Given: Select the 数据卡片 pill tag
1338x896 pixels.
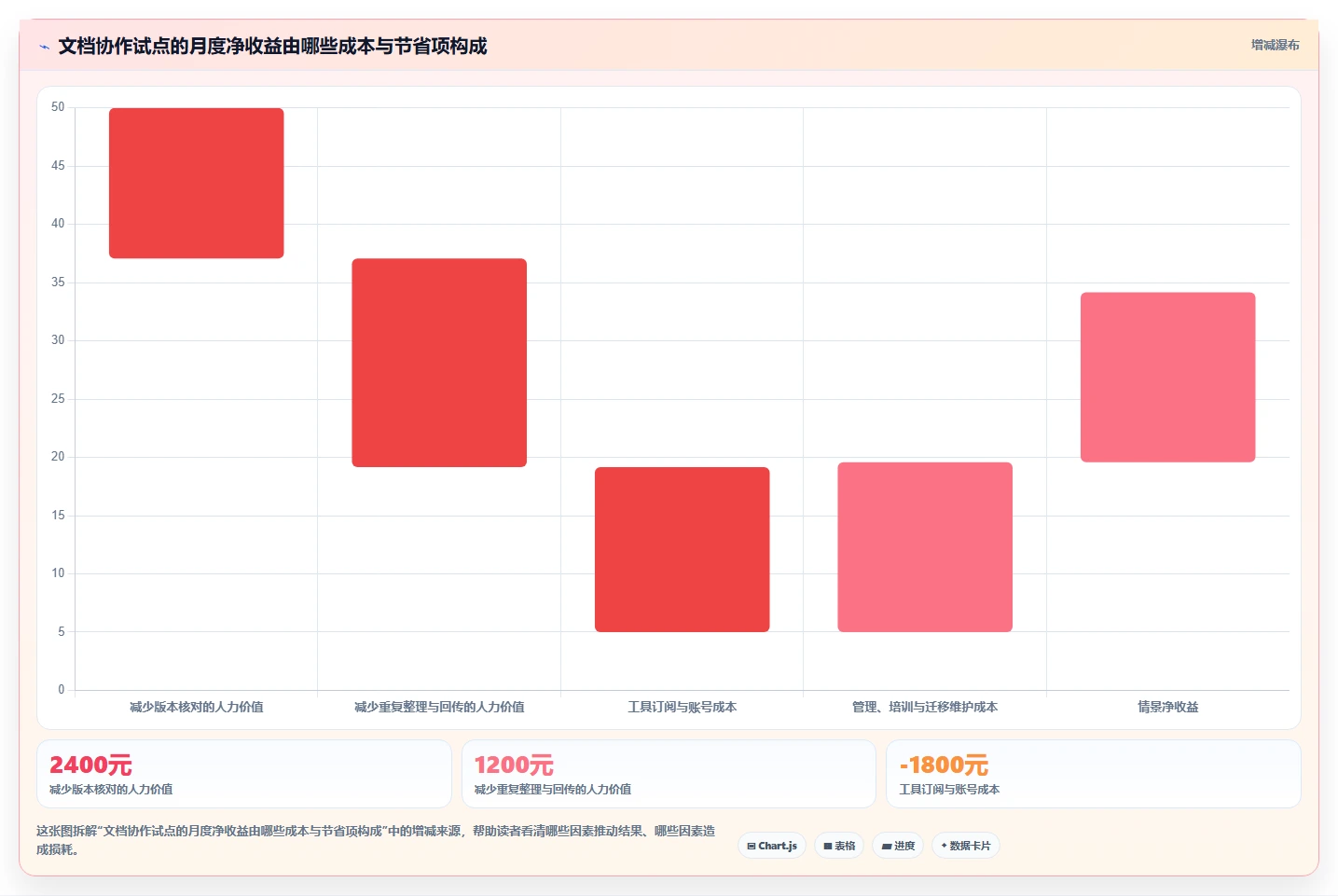Looking at the screenshot, I should click(966, 846).
